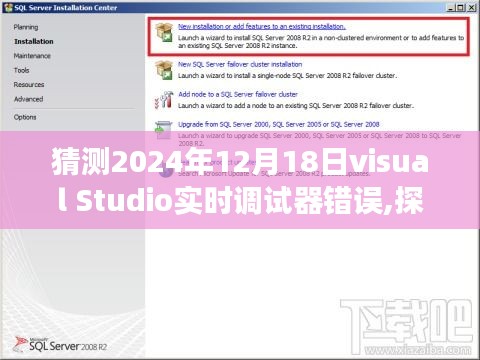Maximize the Installation Center window

pyautogui.click(x=460, y=7)
